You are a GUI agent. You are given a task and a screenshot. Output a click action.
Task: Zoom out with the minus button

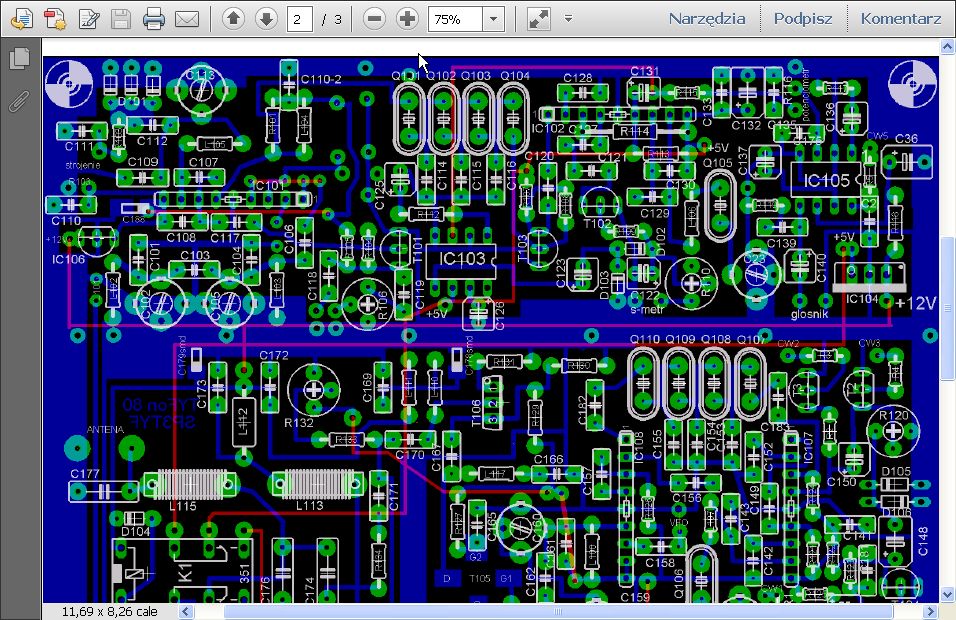tap(373, 19)
